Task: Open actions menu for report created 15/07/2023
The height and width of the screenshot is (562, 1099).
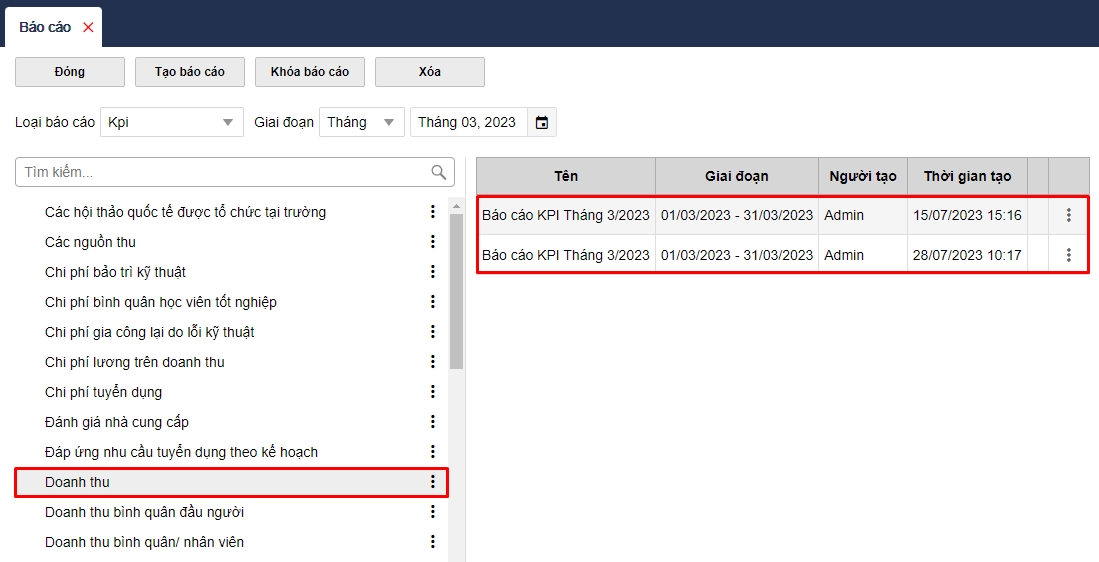Action: [1069, 215]
